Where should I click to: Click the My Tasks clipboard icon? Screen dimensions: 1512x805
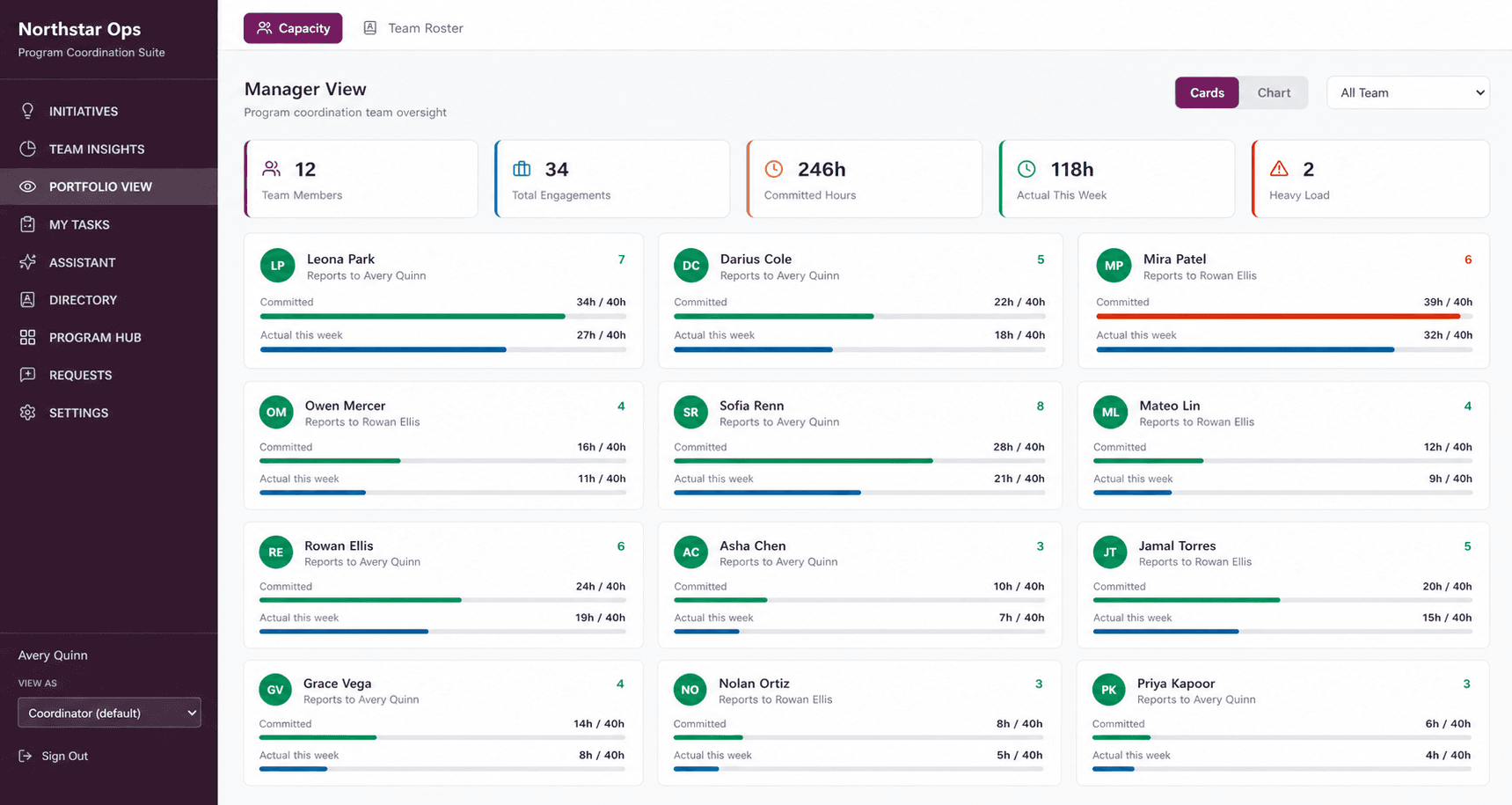point(27,224)
